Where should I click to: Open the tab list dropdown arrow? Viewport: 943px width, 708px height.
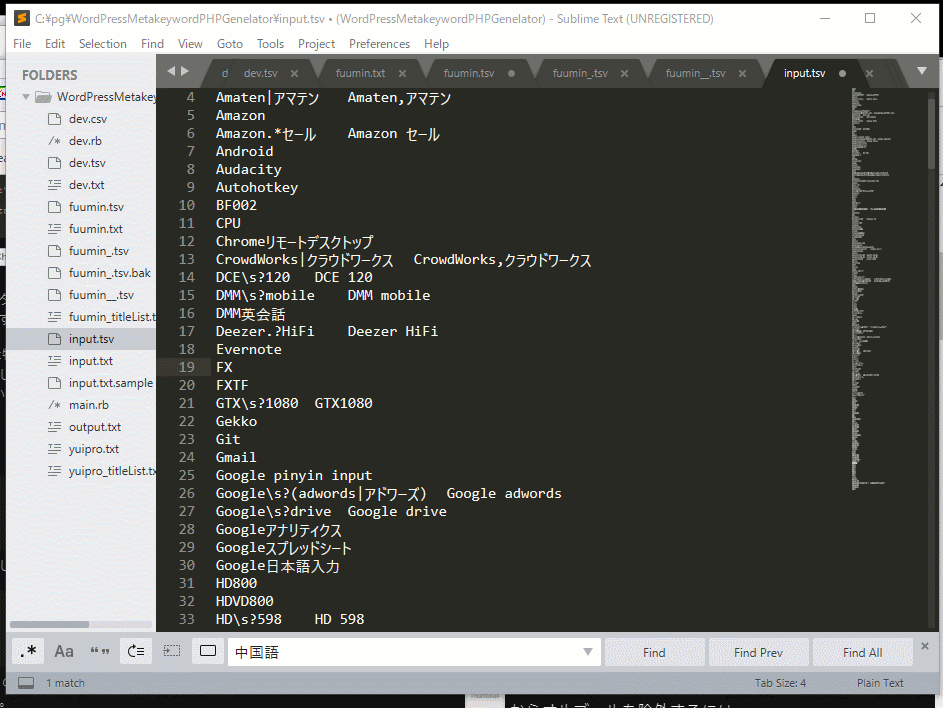click(922, 71)
